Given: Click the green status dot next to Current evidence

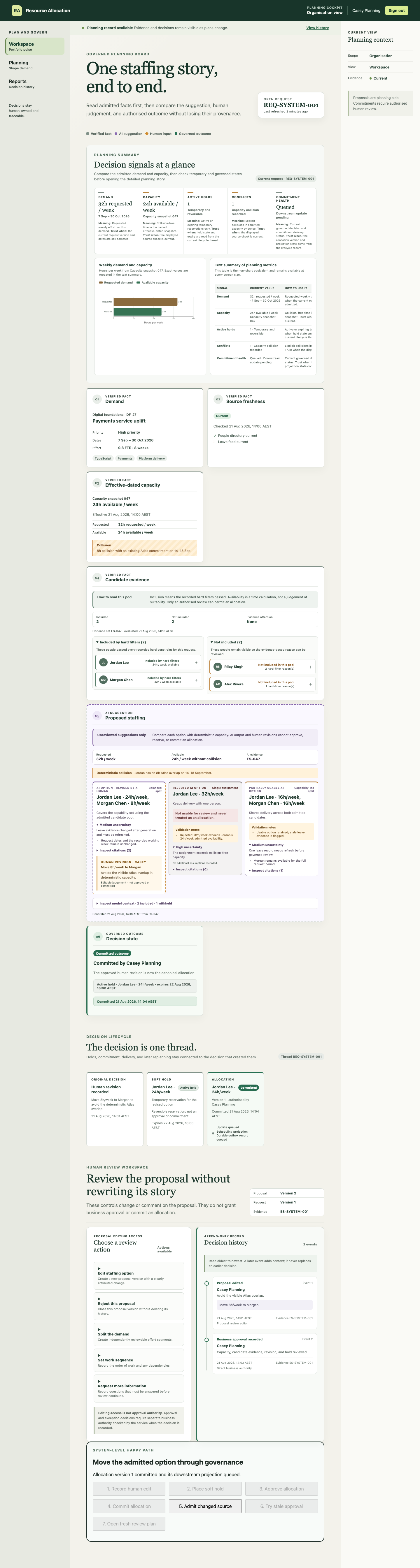Looking at the screenshot, I should click(371, 78).
